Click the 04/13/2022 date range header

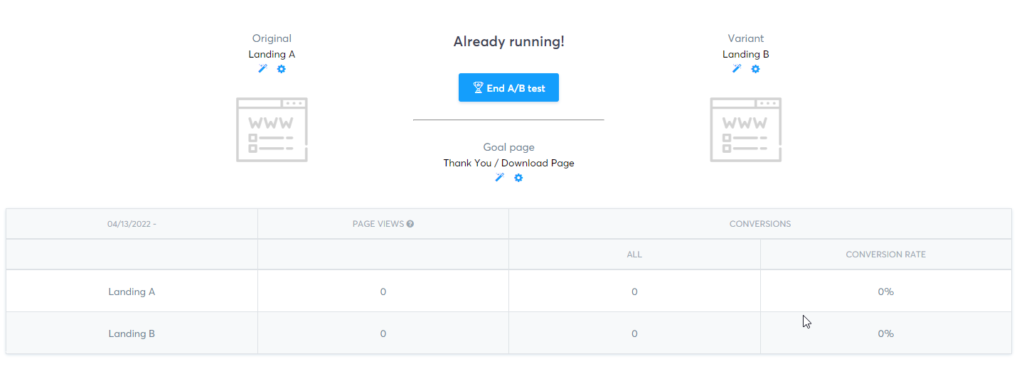pos(132,224)
